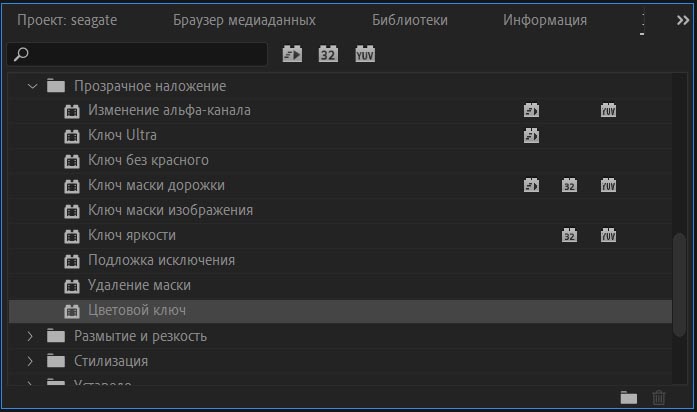Click the effect icon beside Цветовой ключ
Viewport: 697px width, 412px height.
pos(71,311)
